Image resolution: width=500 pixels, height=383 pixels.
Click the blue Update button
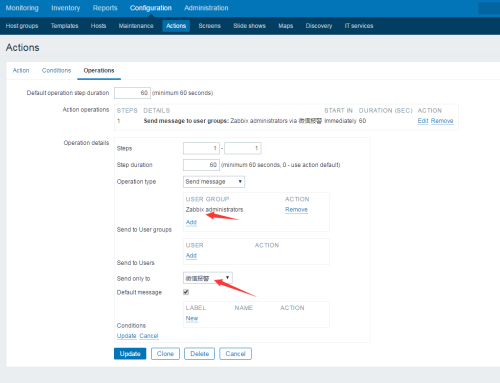tap(130, 354)
